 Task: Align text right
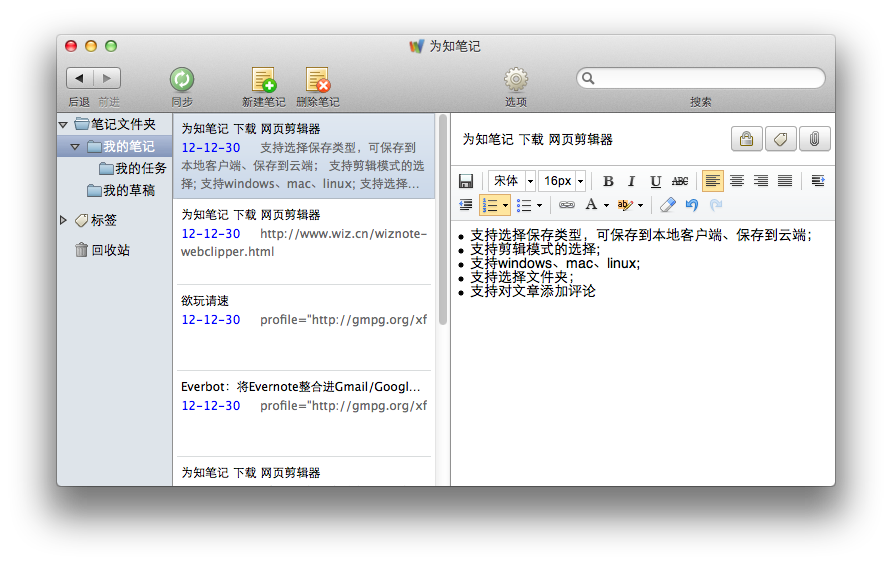click(761, 181)
